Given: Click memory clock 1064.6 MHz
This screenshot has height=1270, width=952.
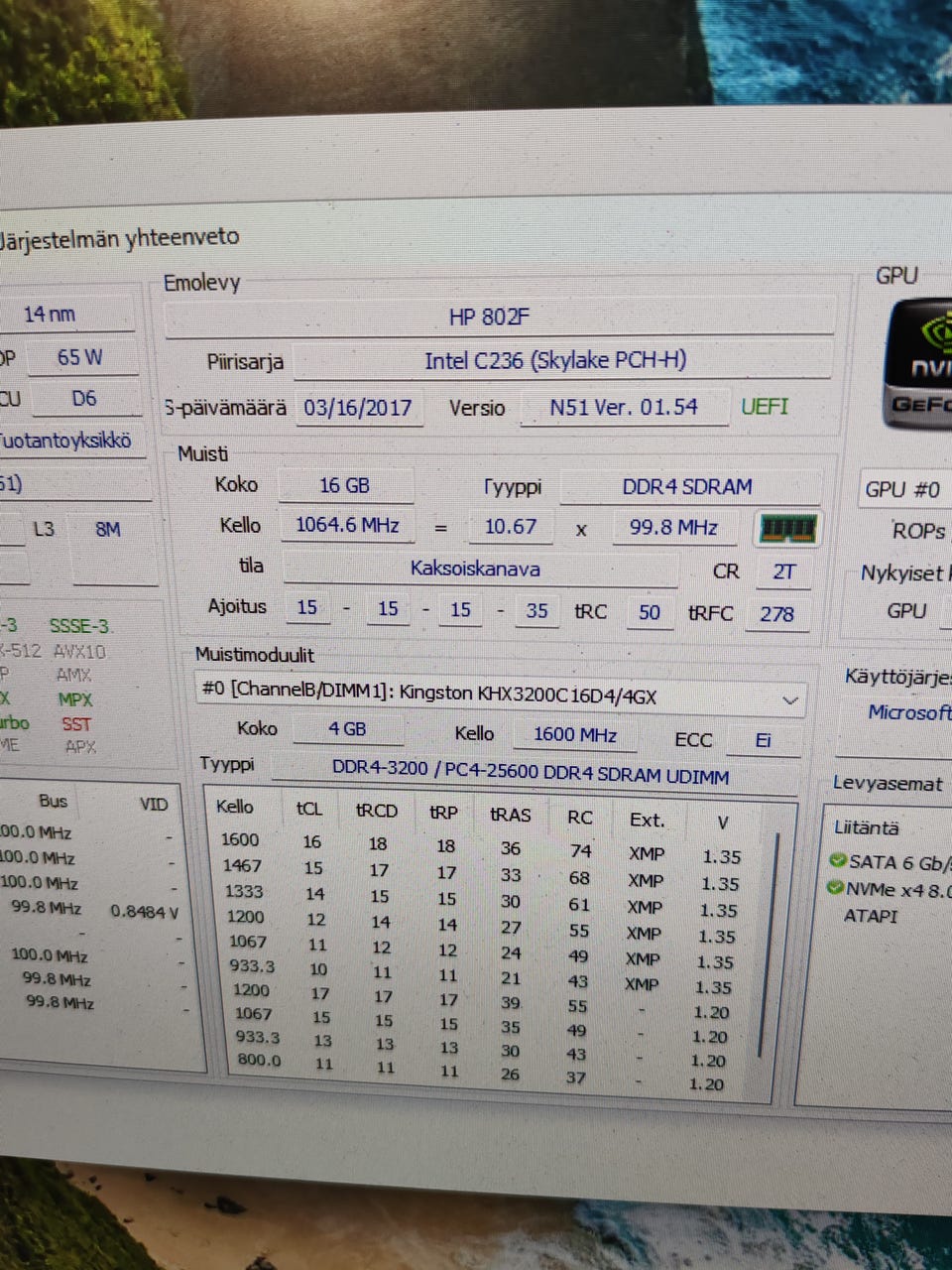Looking at the screenshot, I should 347,525.
